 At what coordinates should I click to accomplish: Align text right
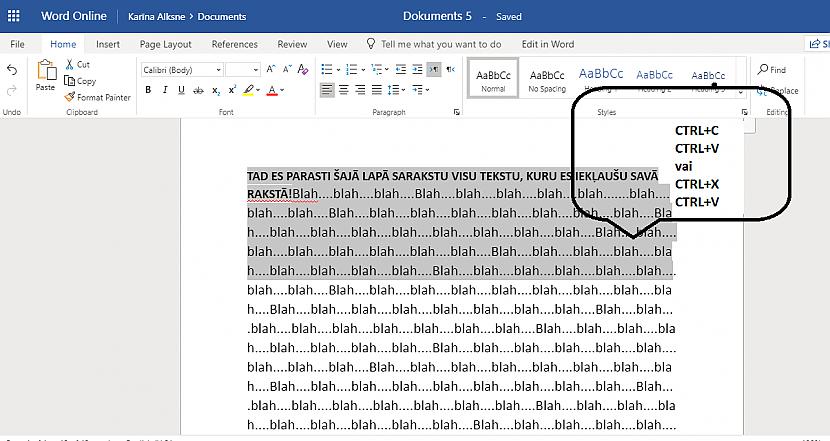coord(360,90)
